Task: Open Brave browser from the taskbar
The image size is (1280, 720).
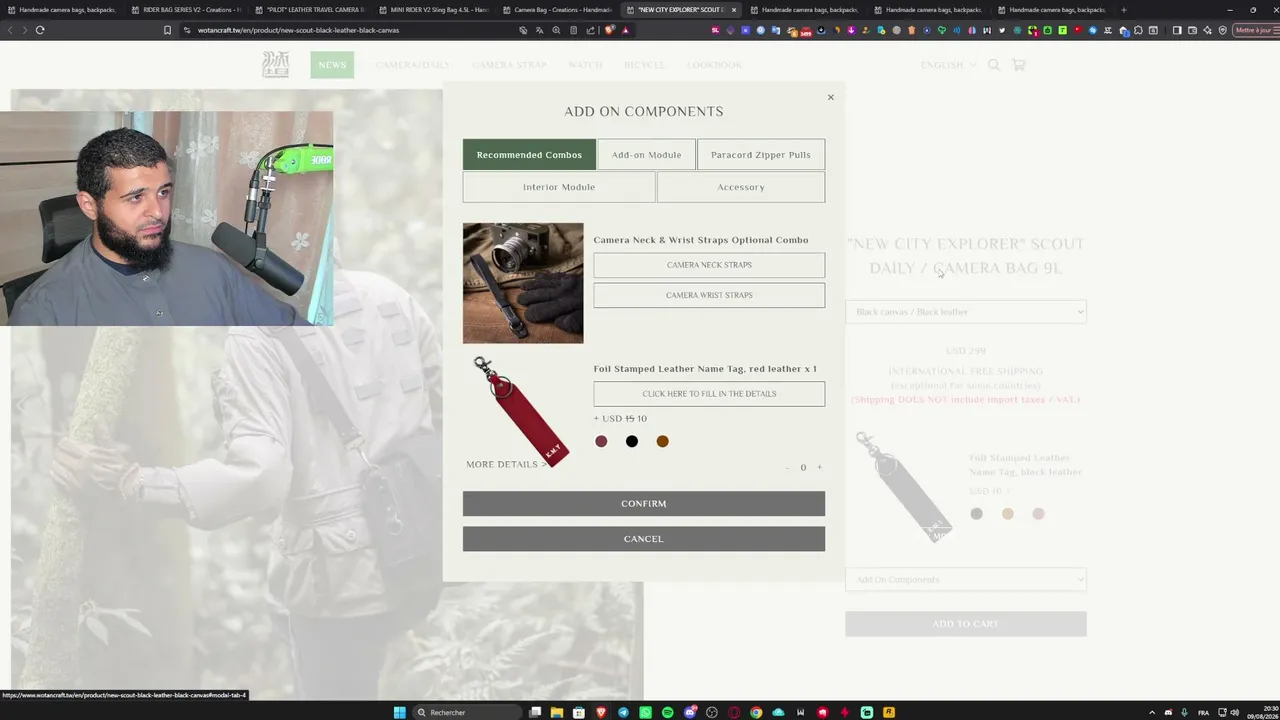Action: click(x=601, y=712)
